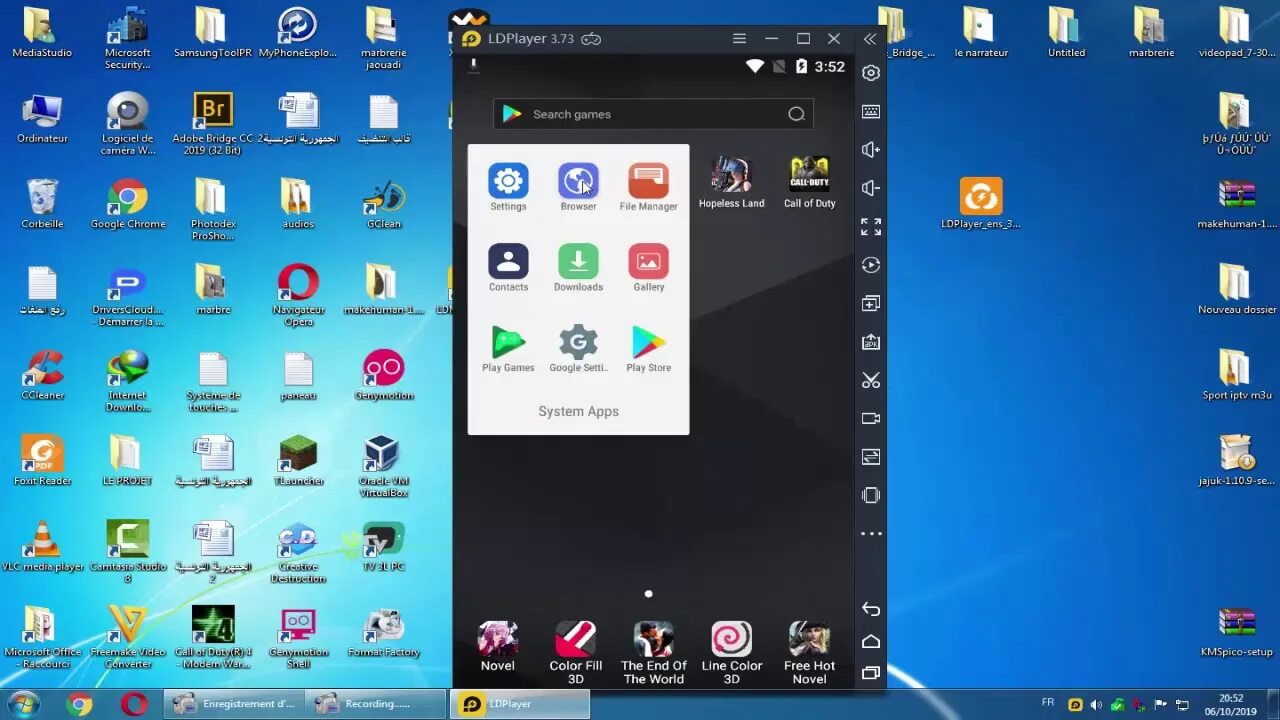Screen dimensions: 1280x720
Task: Open Opera from the taskbar
Action: pos(134,704)
